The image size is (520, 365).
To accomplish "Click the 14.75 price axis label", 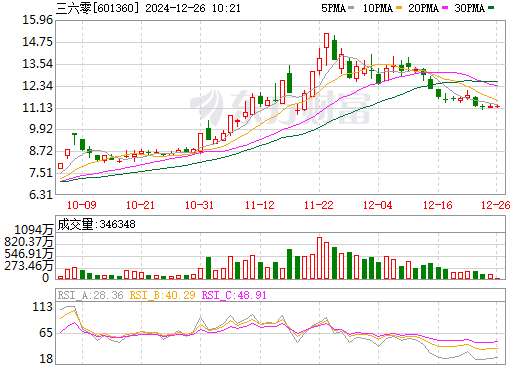I will (38, 42).
